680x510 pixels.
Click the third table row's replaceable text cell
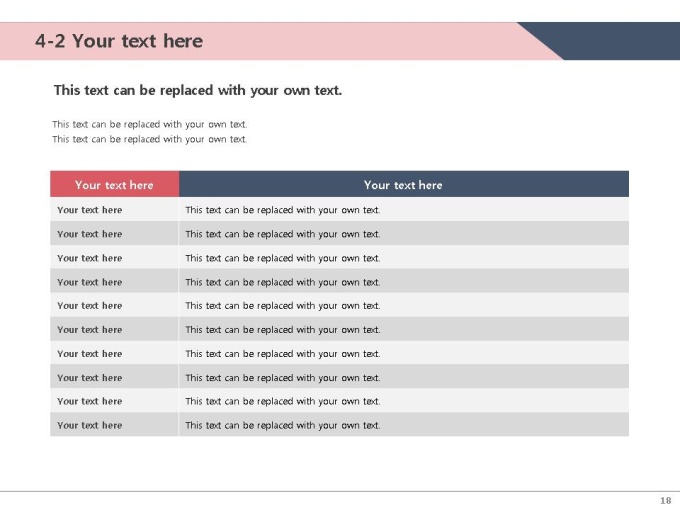pyautogui.click(x=283, y=258)
